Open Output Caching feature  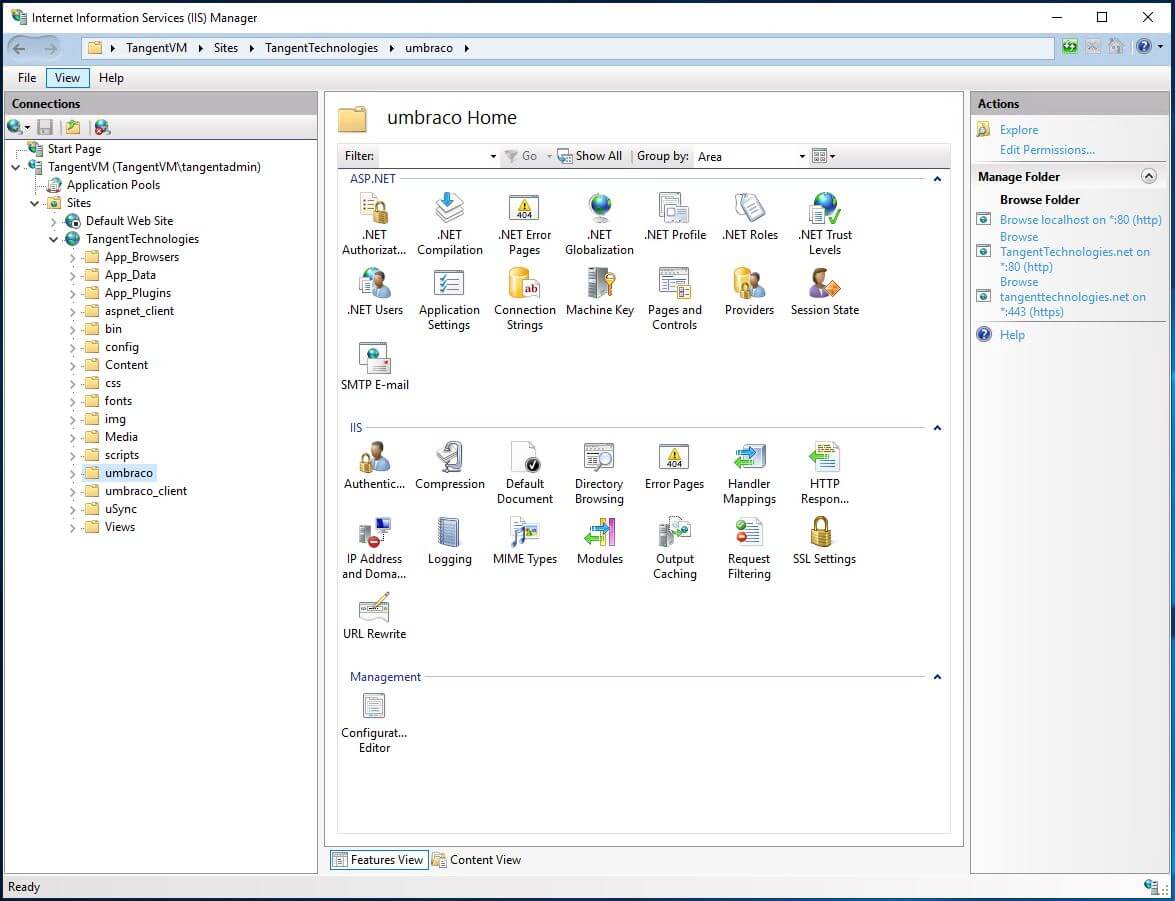[674, 548]
